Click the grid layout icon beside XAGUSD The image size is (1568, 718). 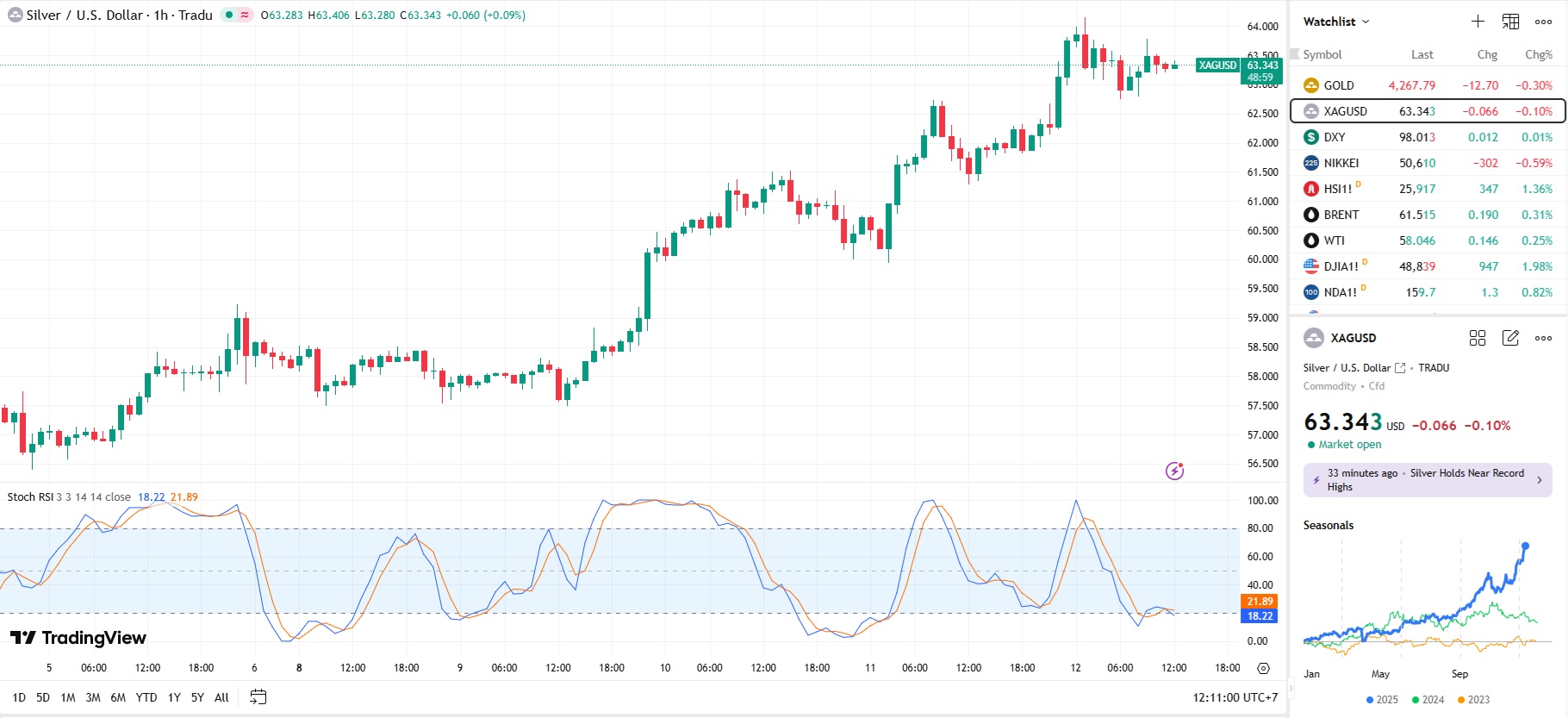click(x=1478, y=338)
